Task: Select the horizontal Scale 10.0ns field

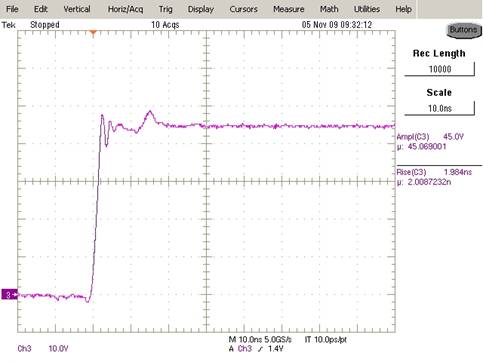Action: click(439, 108)
